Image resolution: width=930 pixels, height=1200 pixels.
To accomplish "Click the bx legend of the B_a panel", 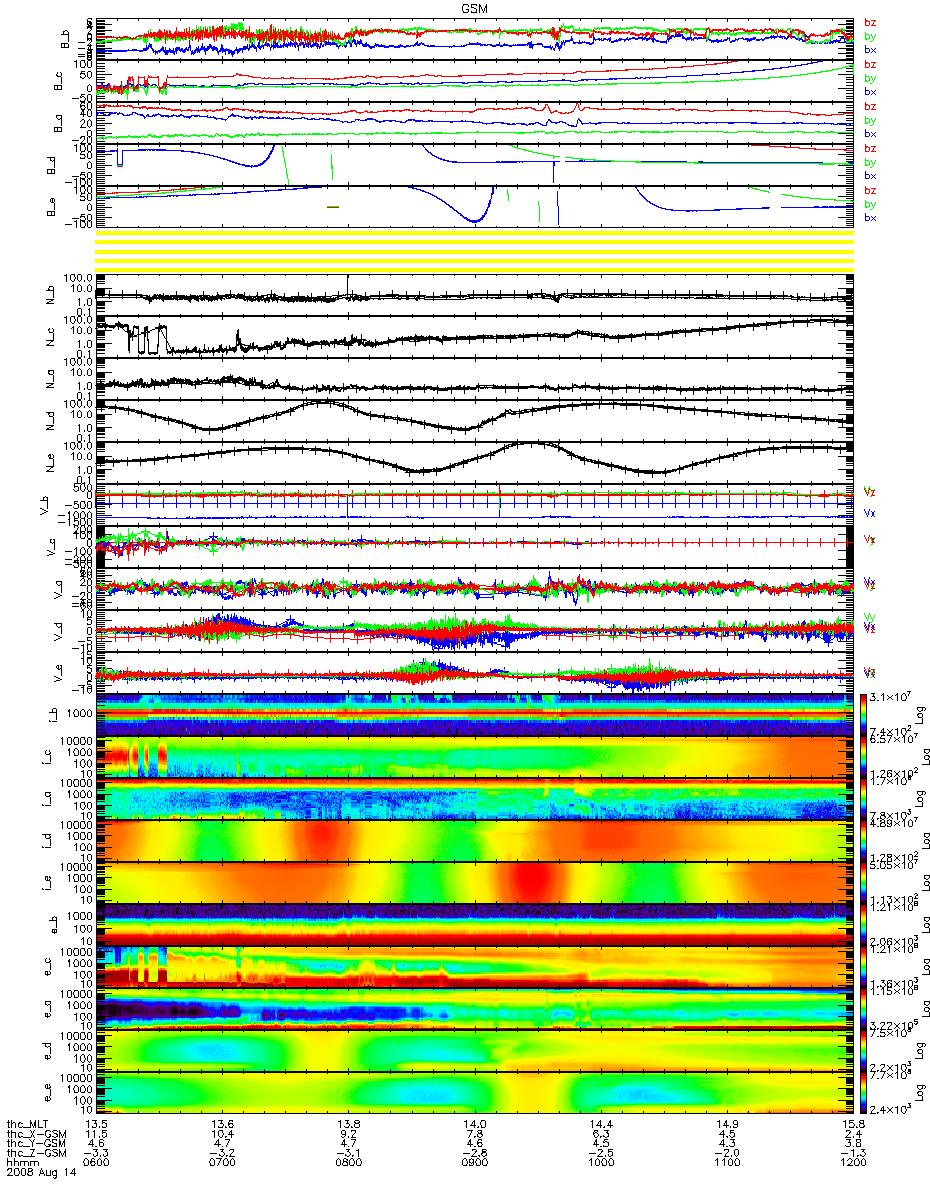I will coord(871,134).
